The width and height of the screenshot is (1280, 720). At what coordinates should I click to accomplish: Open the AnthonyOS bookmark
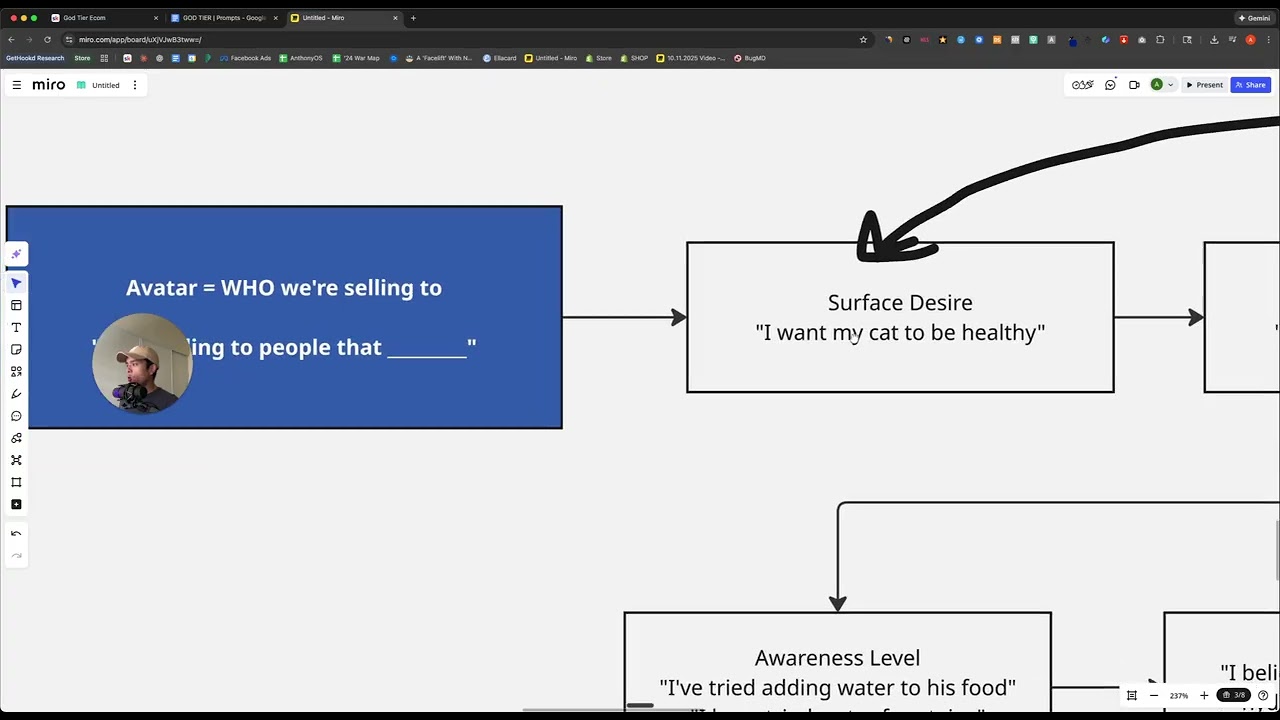coord(301,58)
